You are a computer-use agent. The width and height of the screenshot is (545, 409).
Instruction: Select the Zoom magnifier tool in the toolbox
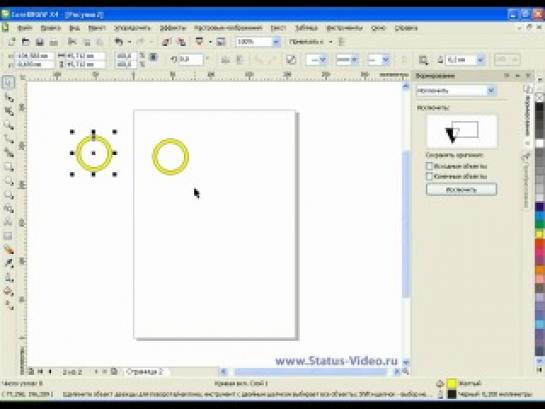click(x=9, y=125)
